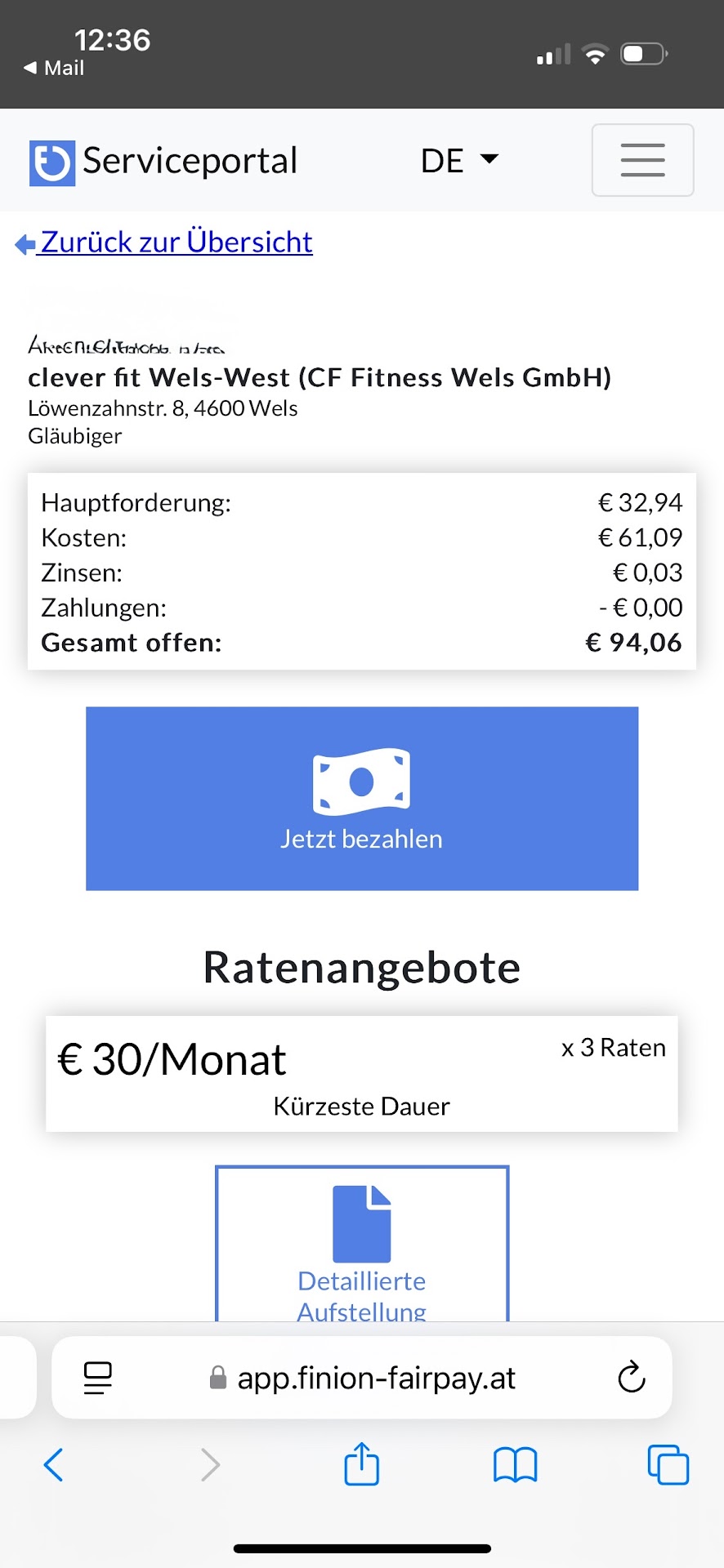Image resolution: width=724 pixels, height=1568 pixels.
Task: Open the DE language dropdown
Action: click(459, 160)
